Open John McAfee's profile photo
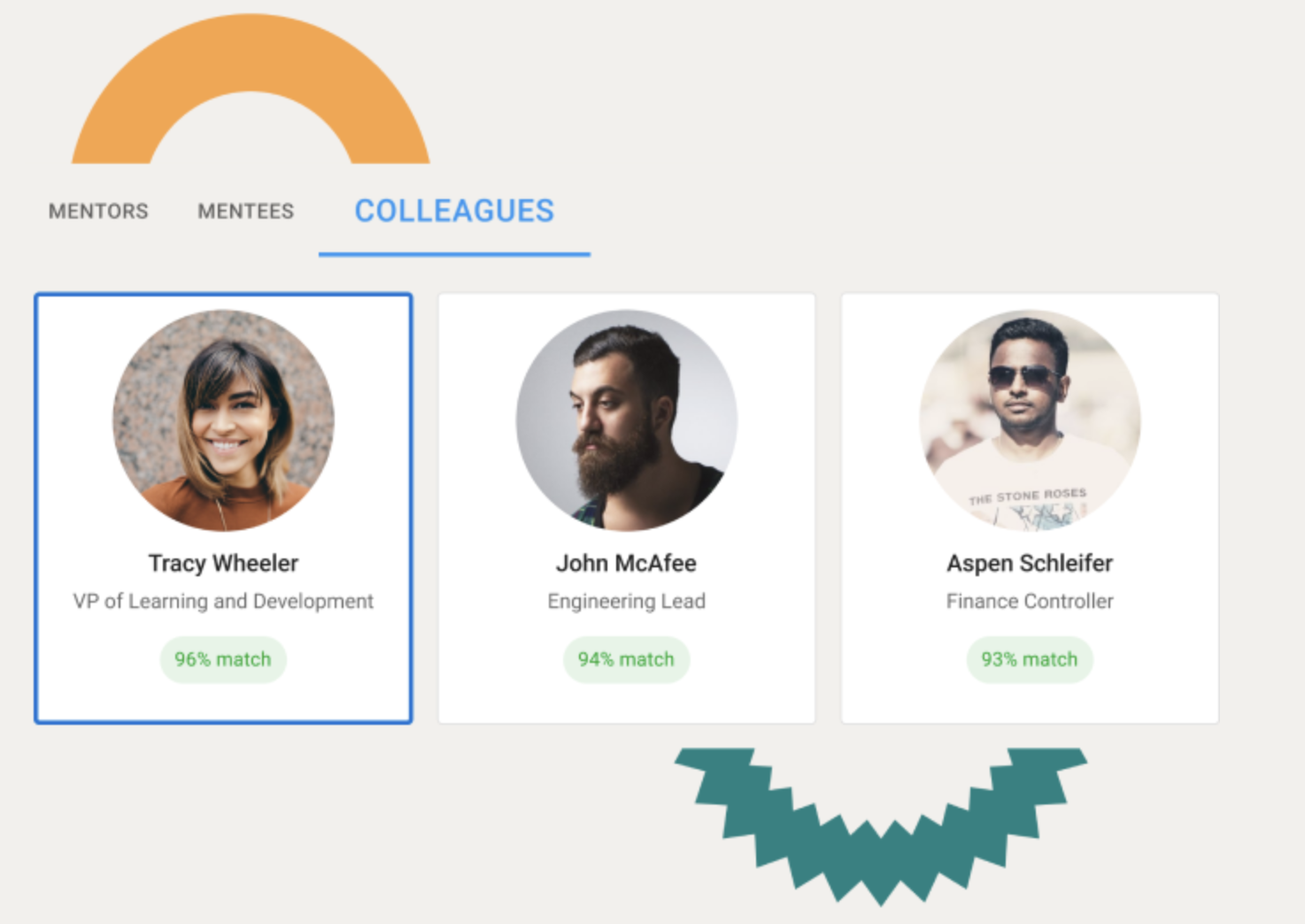The image size is (1305, 924). pyautogui.click(x=626, y=420)
